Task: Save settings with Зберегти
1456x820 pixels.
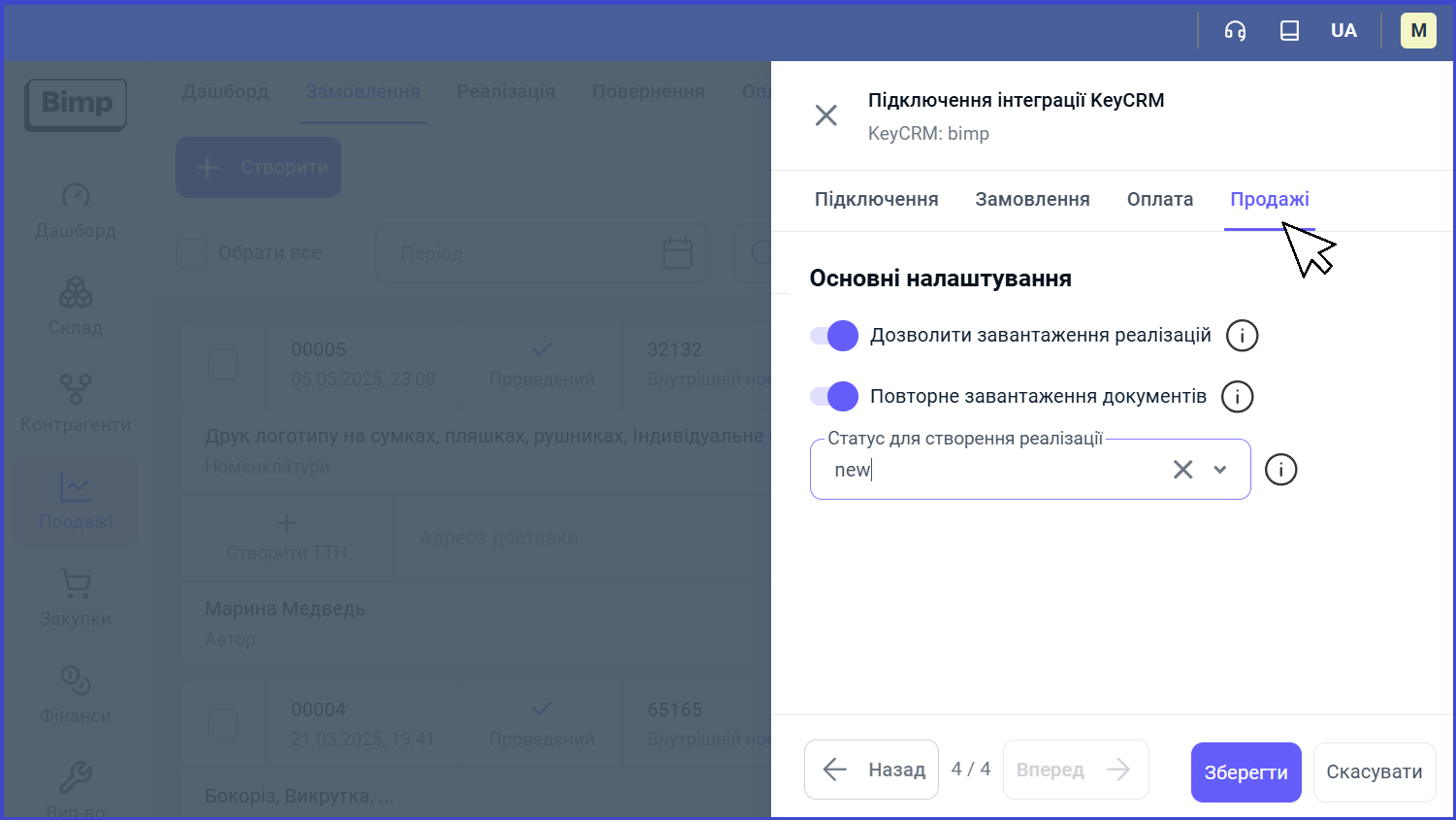Action: [1246, 772]
